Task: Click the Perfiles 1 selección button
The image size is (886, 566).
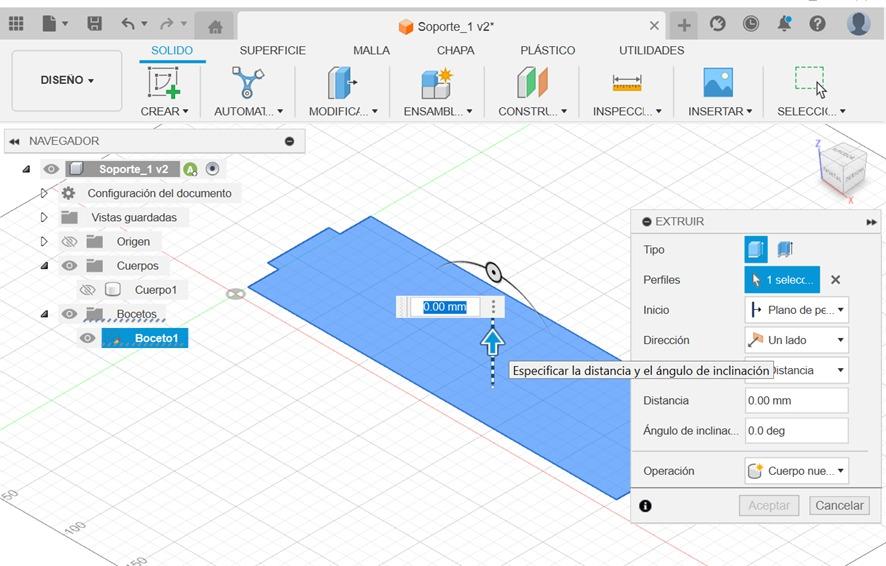Action: (x=782, y=280)
